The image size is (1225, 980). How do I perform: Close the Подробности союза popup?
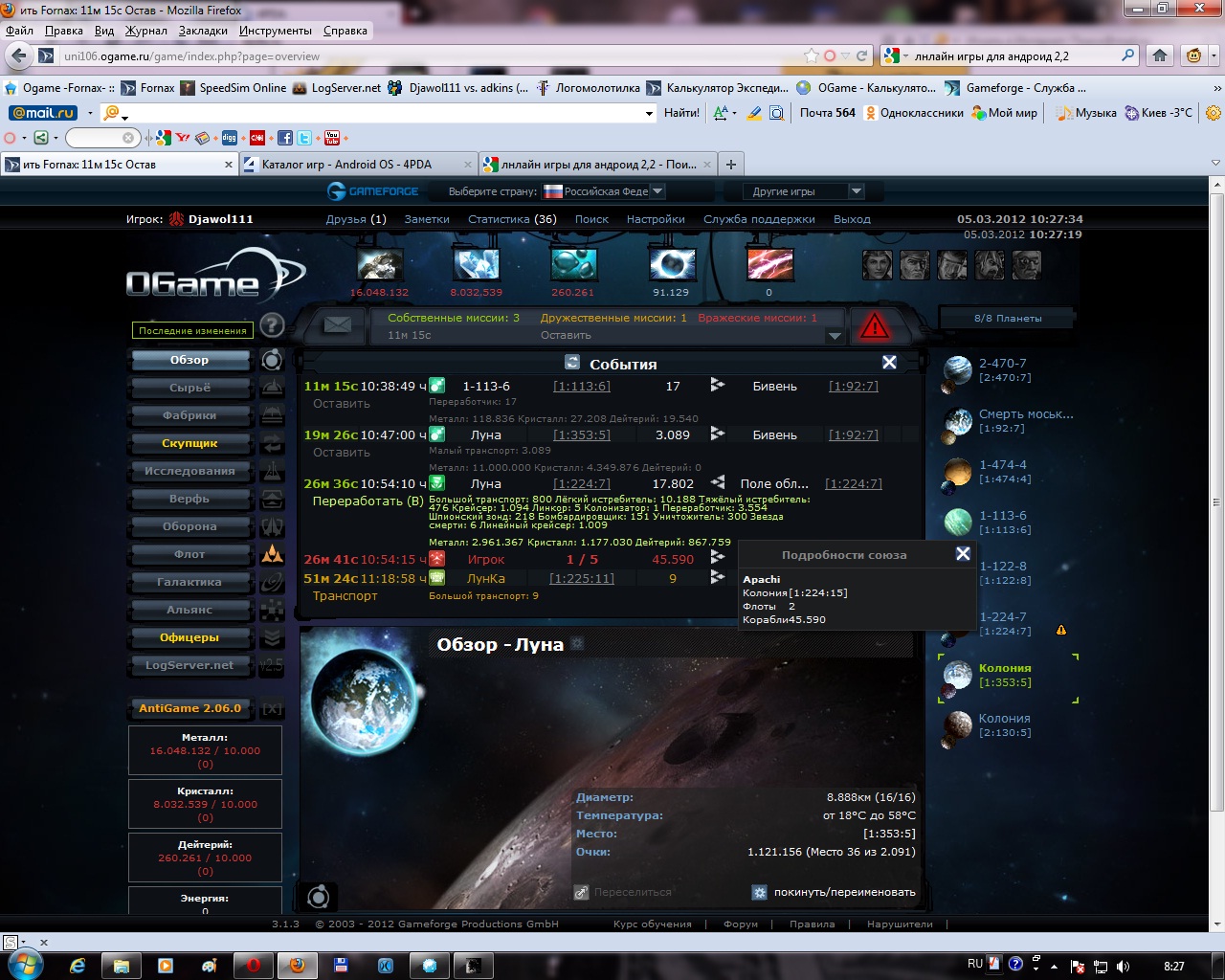pos(963,553)
